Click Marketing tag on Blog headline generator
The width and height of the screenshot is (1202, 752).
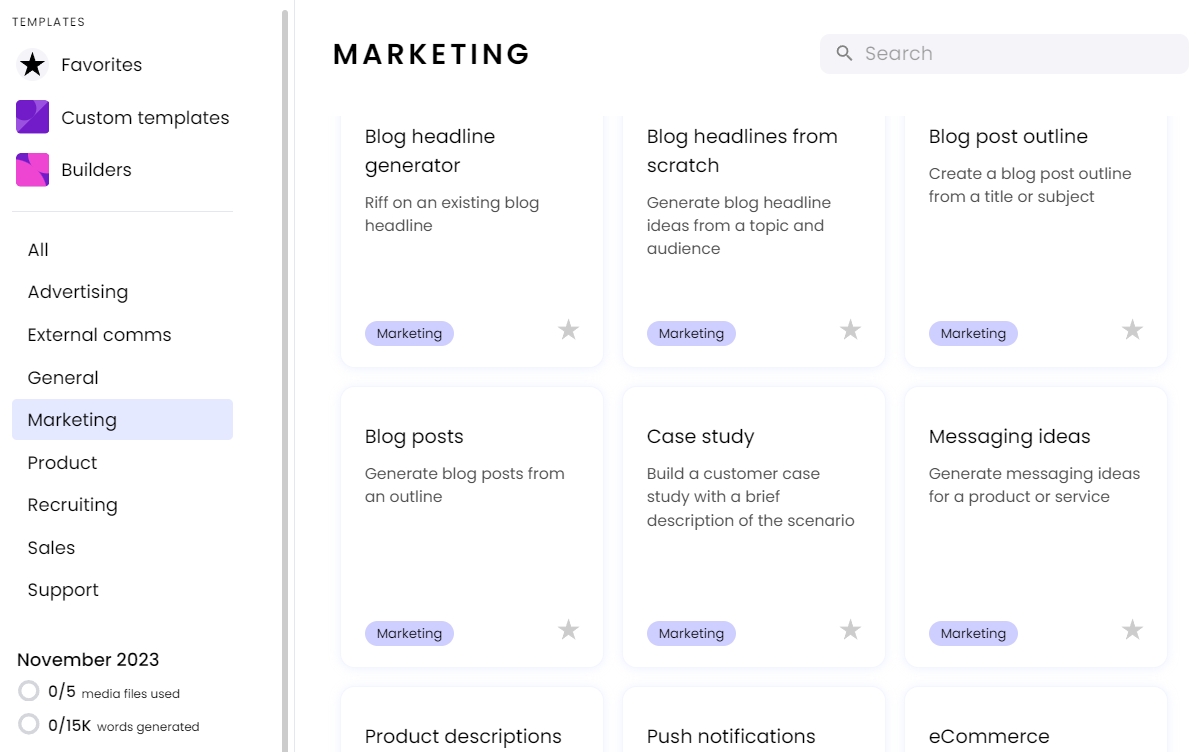409,334
